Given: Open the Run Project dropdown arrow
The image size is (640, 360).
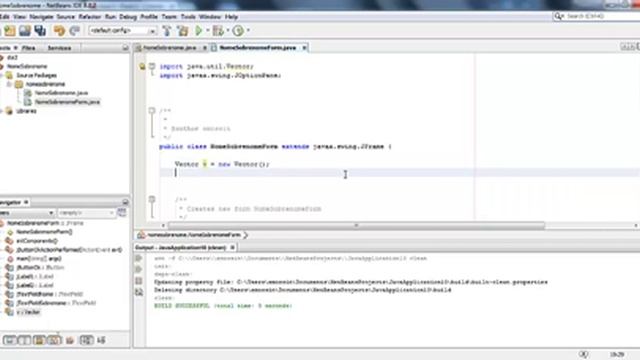Looking at the screenshot, I should pyautogui.click(x=208, y=31).
